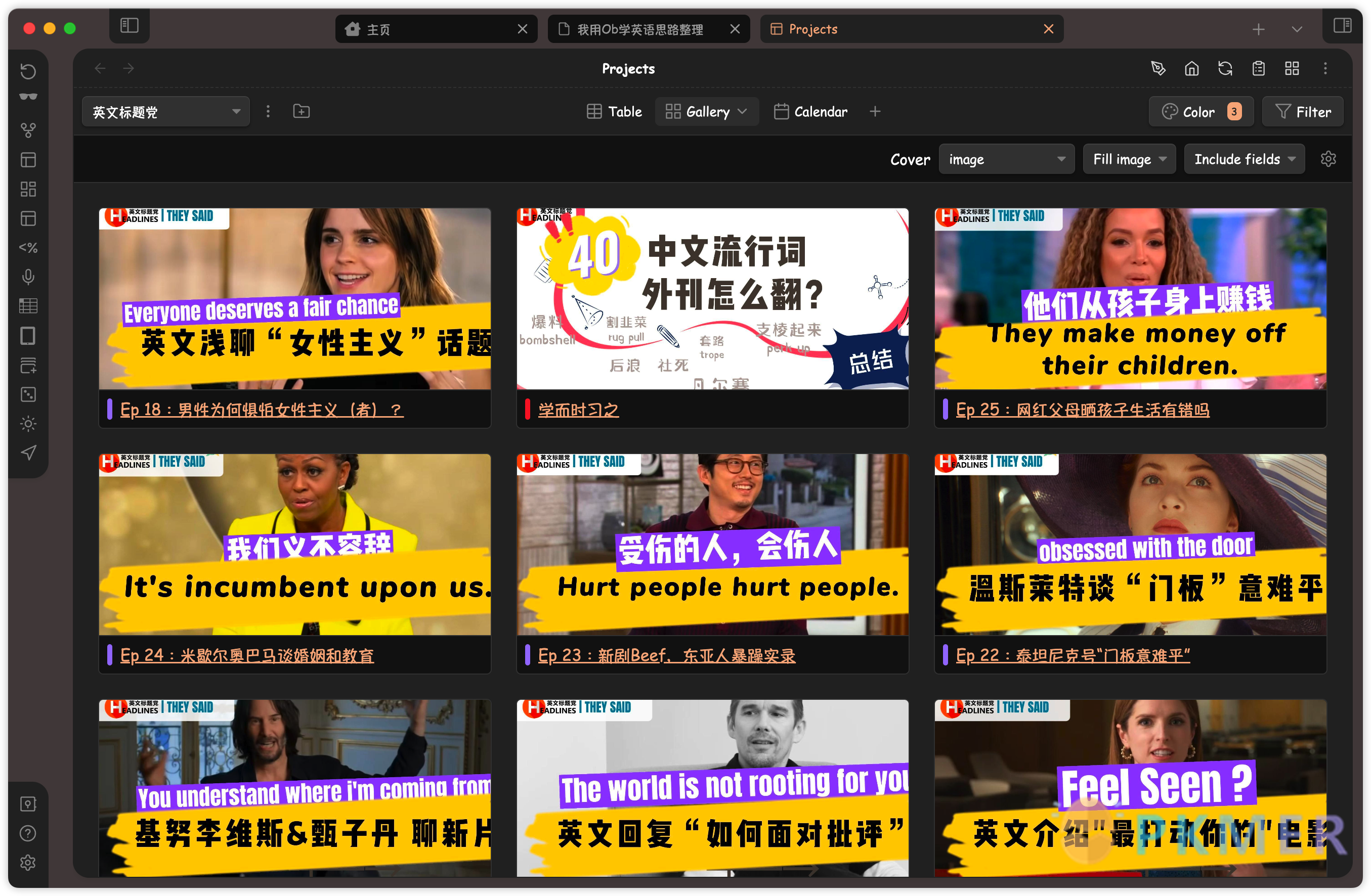Click the Keanu Reeves cover thumbnail
This screenshot has width=1371, height=896.
click(x=295, y=788)
